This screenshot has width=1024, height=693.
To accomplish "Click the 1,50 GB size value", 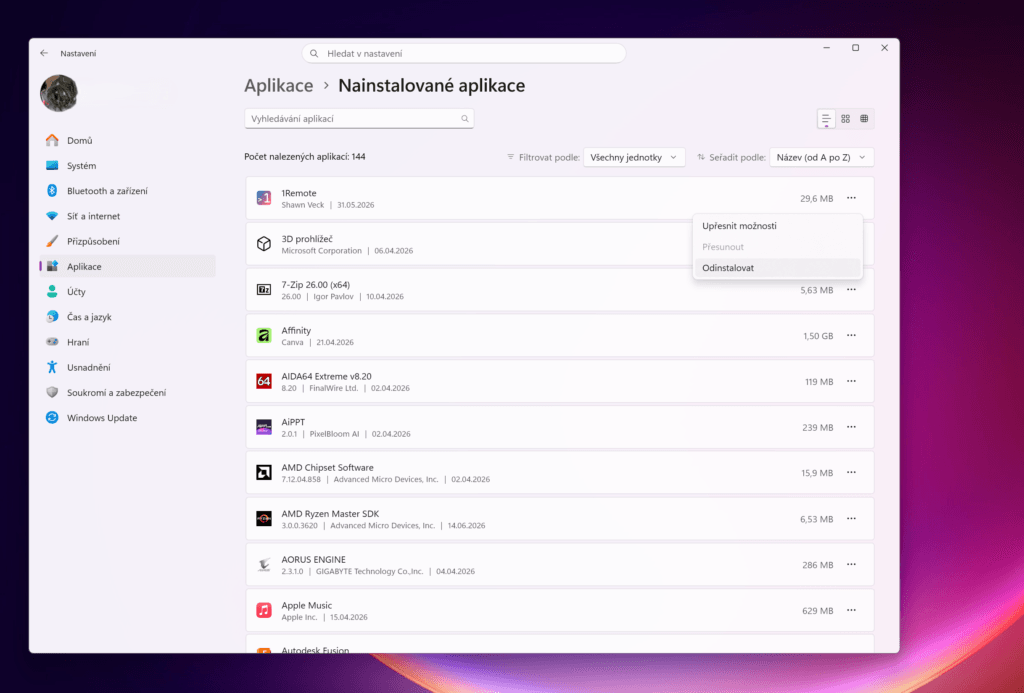I will coord(818,336).
